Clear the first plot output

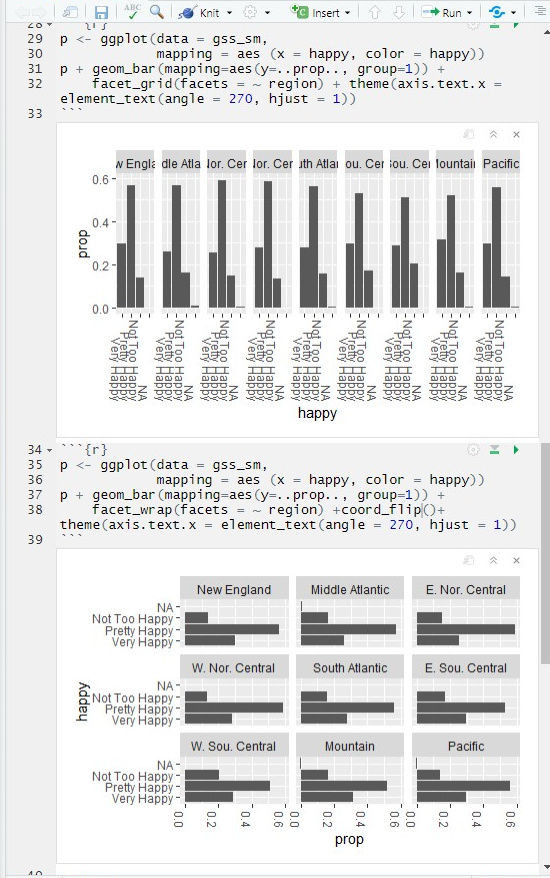pos(516,134)
